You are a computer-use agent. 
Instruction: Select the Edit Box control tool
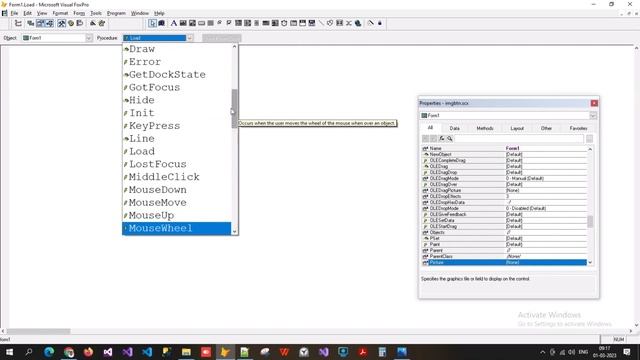coord(192,23)
